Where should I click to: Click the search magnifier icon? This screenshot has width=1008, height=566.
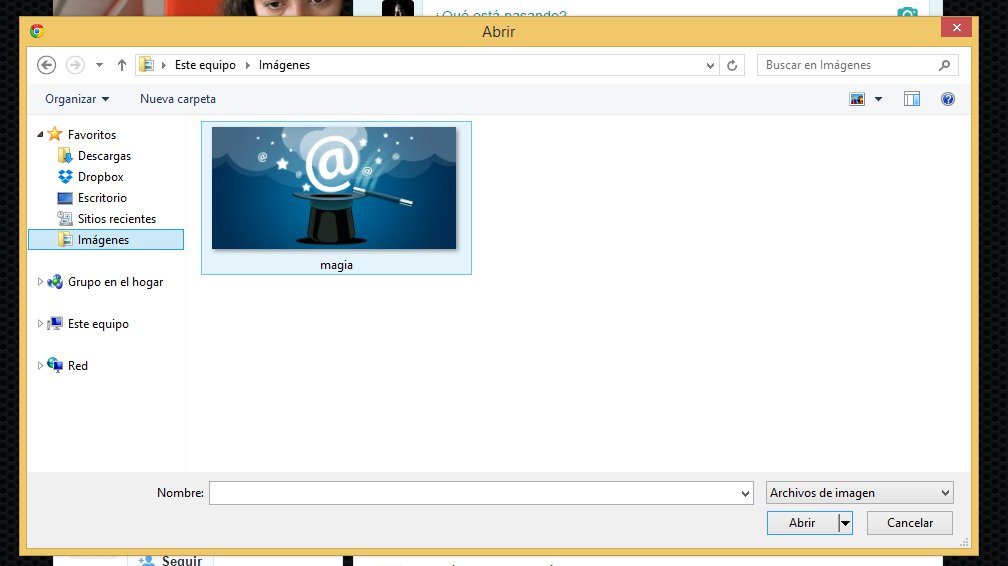coord(944,65)
